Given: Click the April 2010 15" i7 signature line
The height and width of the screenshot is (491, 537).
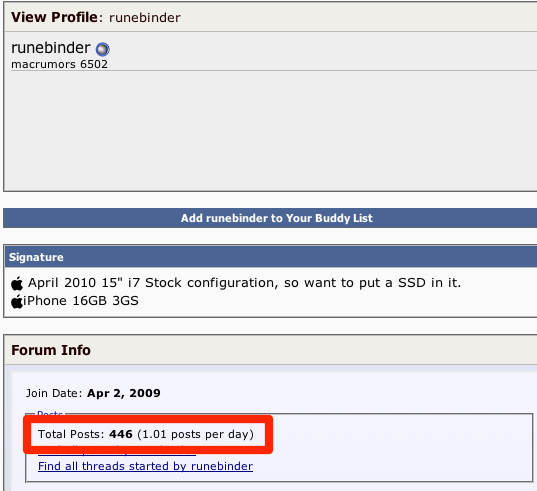Looking at the screenshot, I should [245, 283].
